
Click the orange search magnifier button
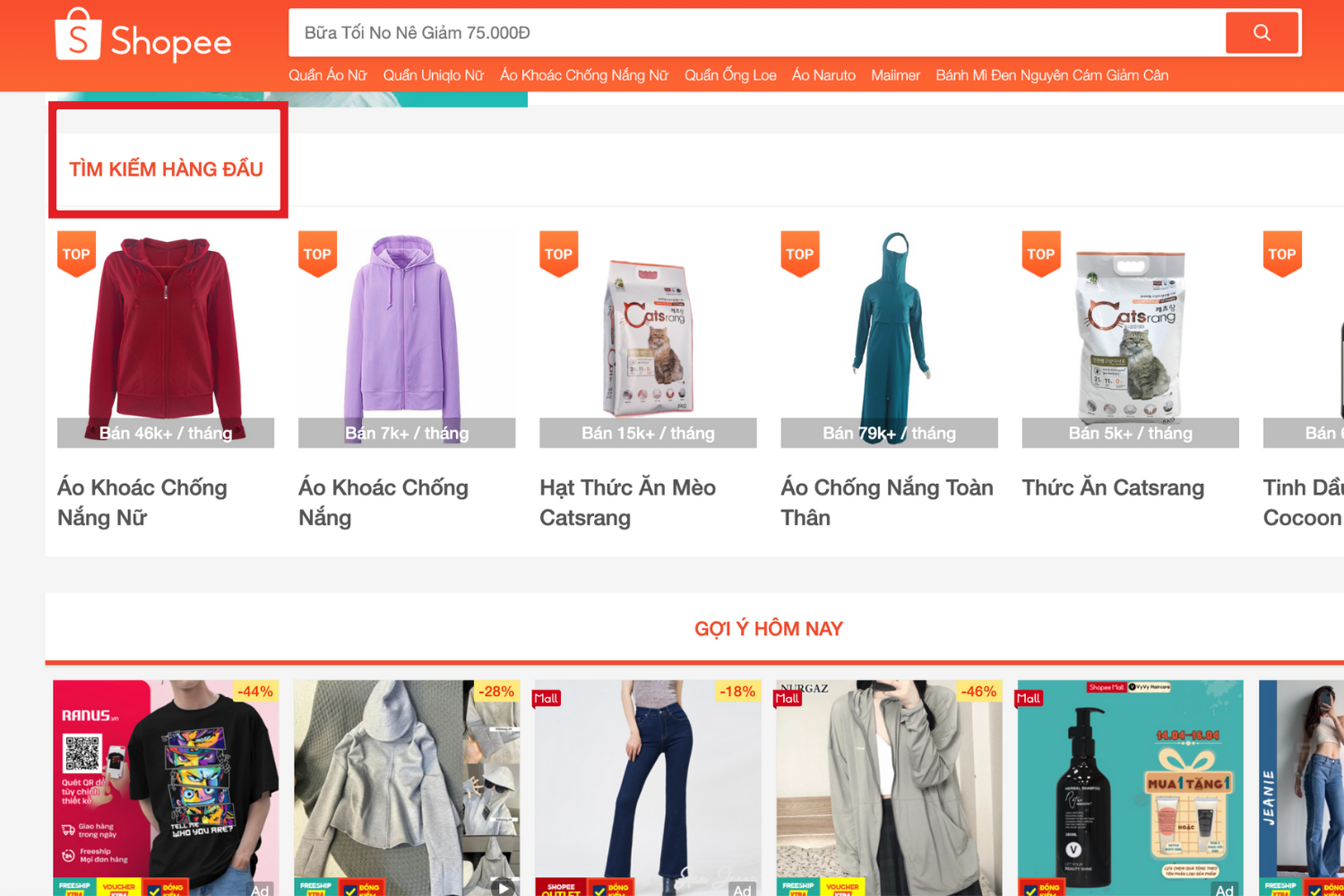[1262, 33]
